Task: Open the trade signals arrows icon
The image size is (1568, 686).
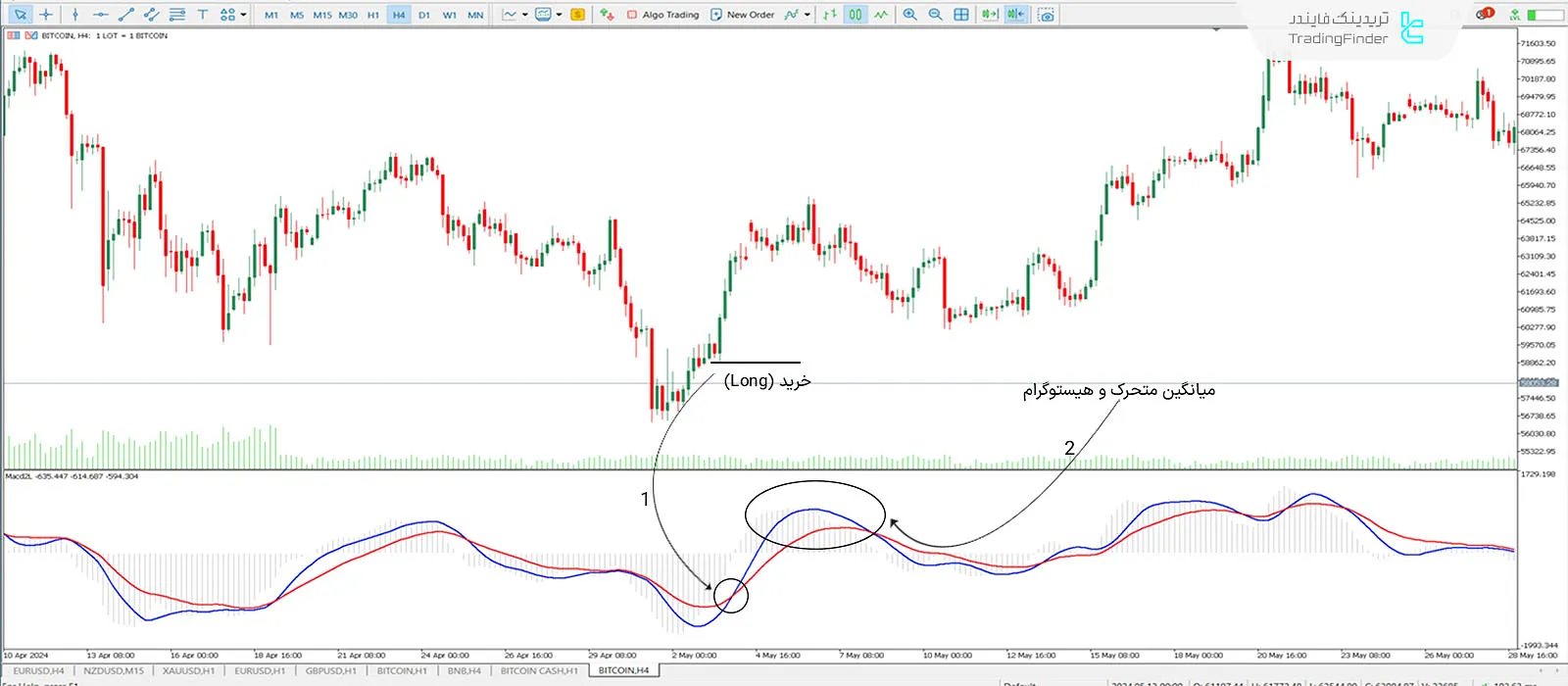Action: [x=608, y=15]
